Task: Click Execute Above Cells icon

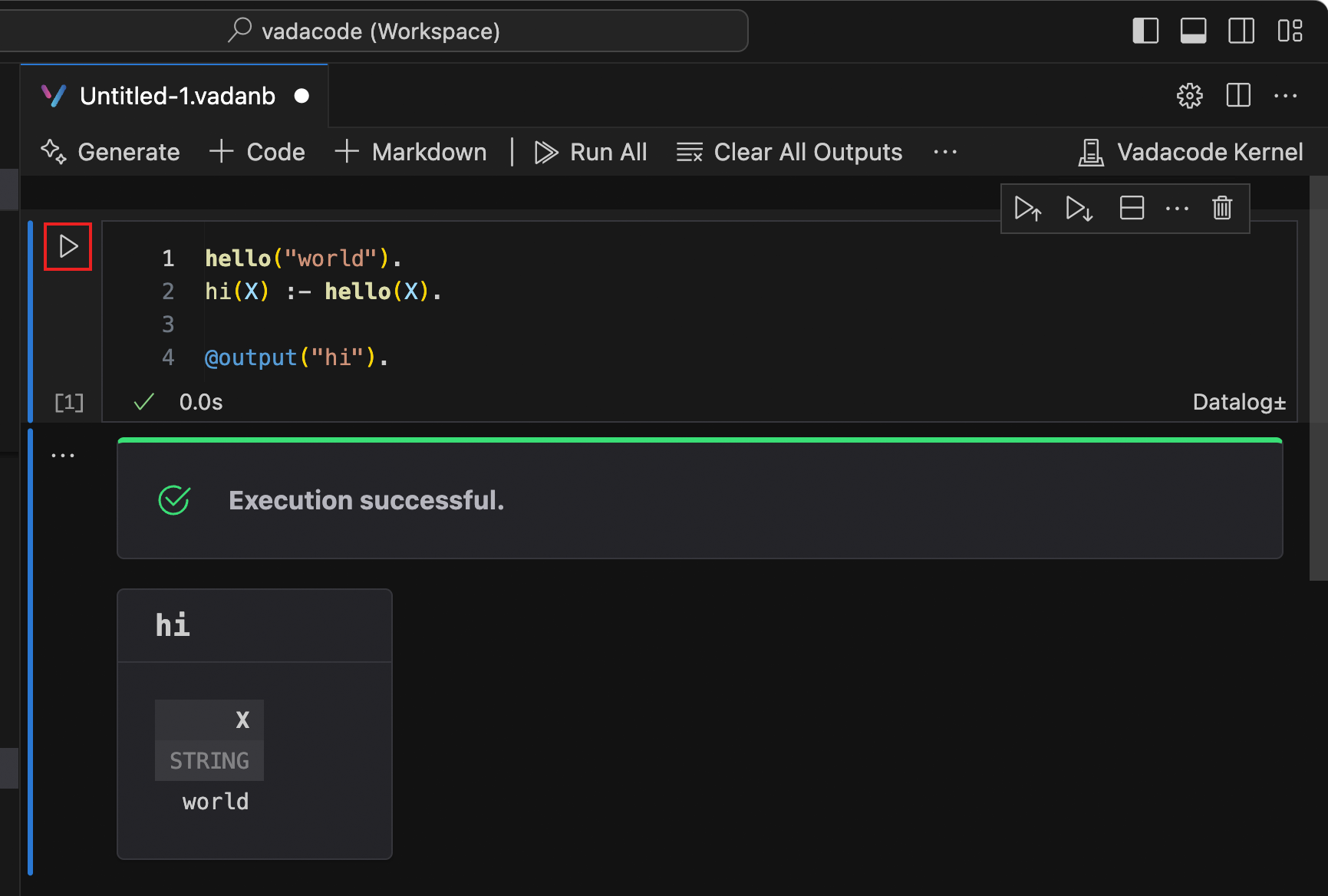Action: click(1028, 209)
